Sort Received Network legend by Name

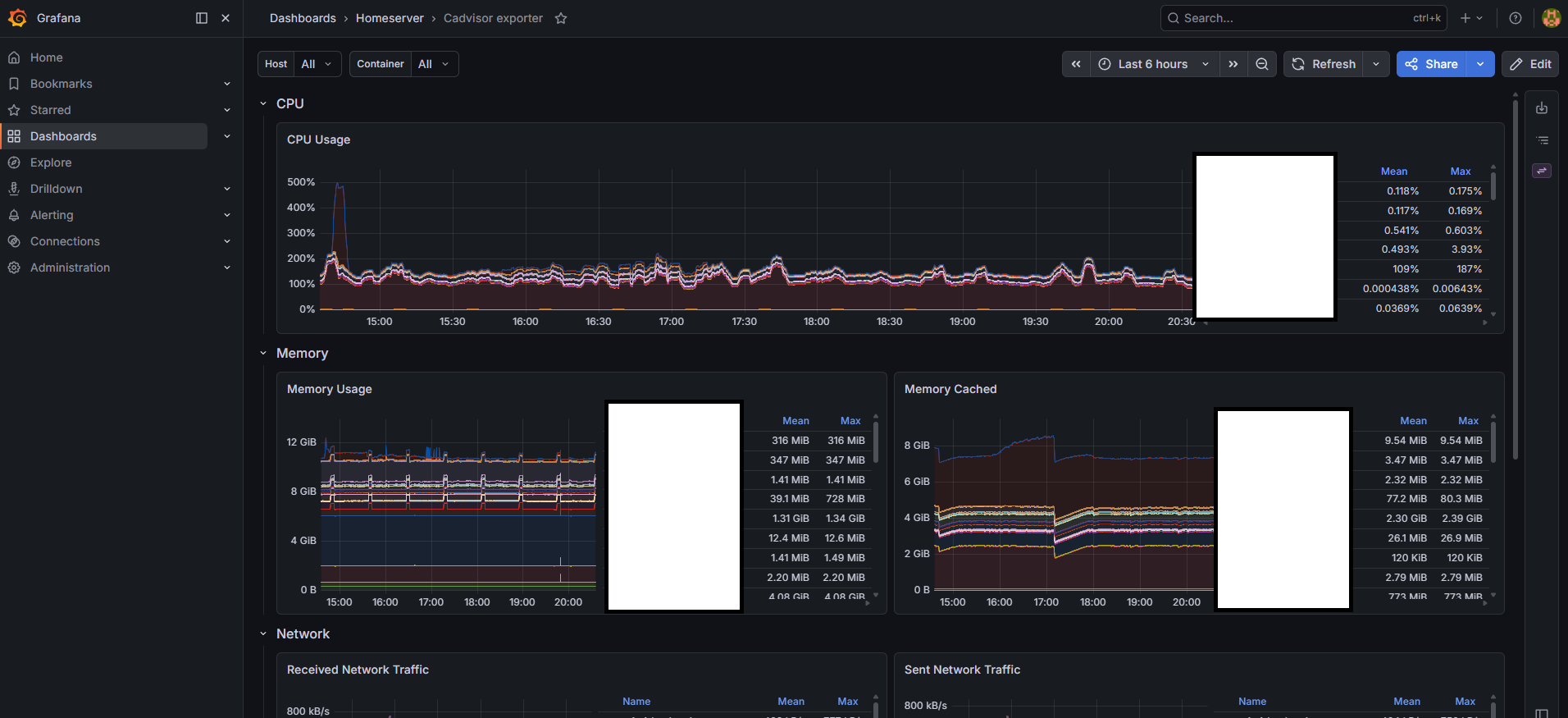point(636,702)
